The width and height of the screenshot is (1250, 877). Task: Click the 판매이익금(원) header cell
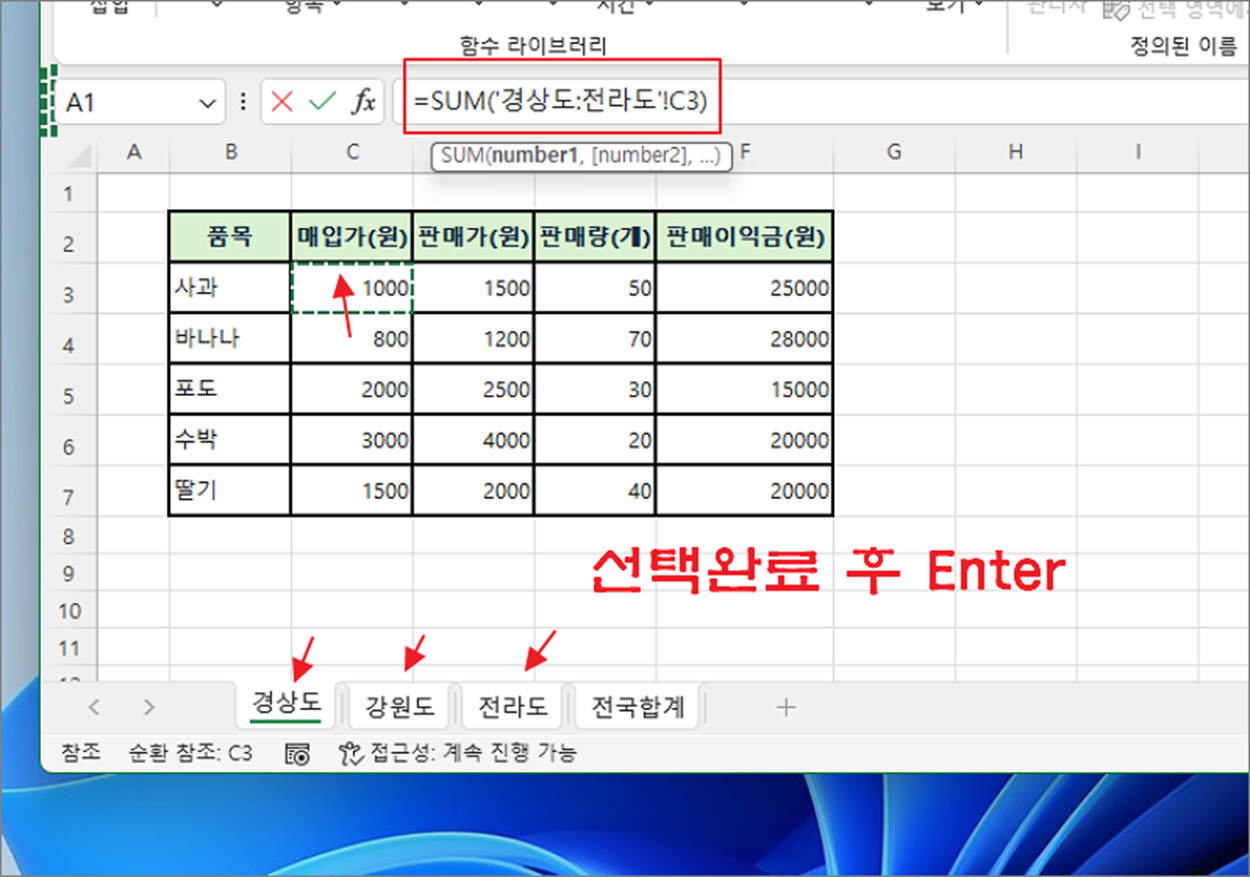tap(745, 237)
